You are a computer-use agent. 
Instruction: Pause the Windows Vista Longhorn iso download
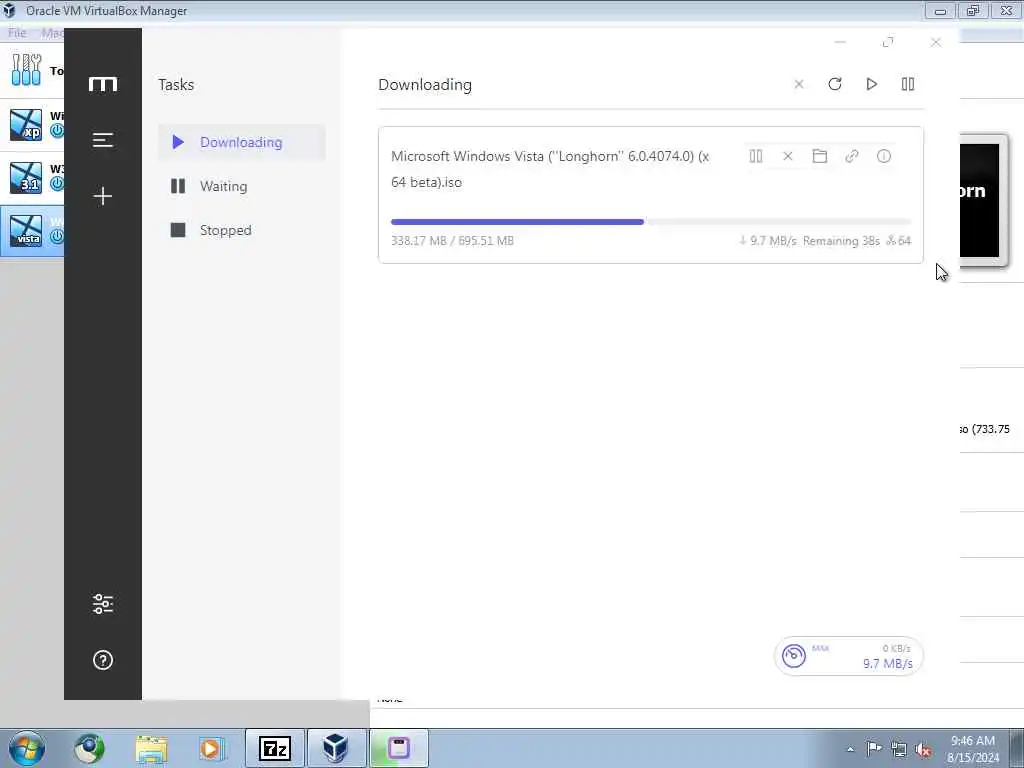click(756, 156)
